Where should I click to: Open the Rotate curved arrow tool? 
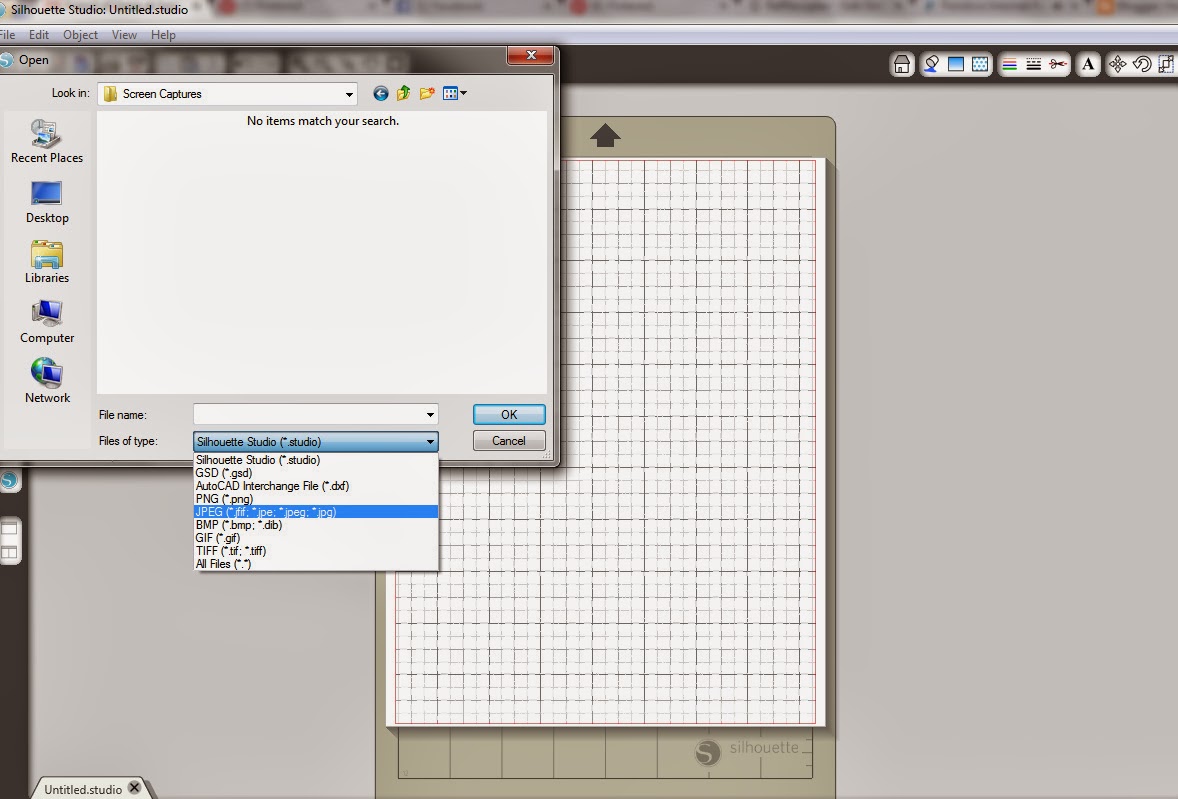1142,65
